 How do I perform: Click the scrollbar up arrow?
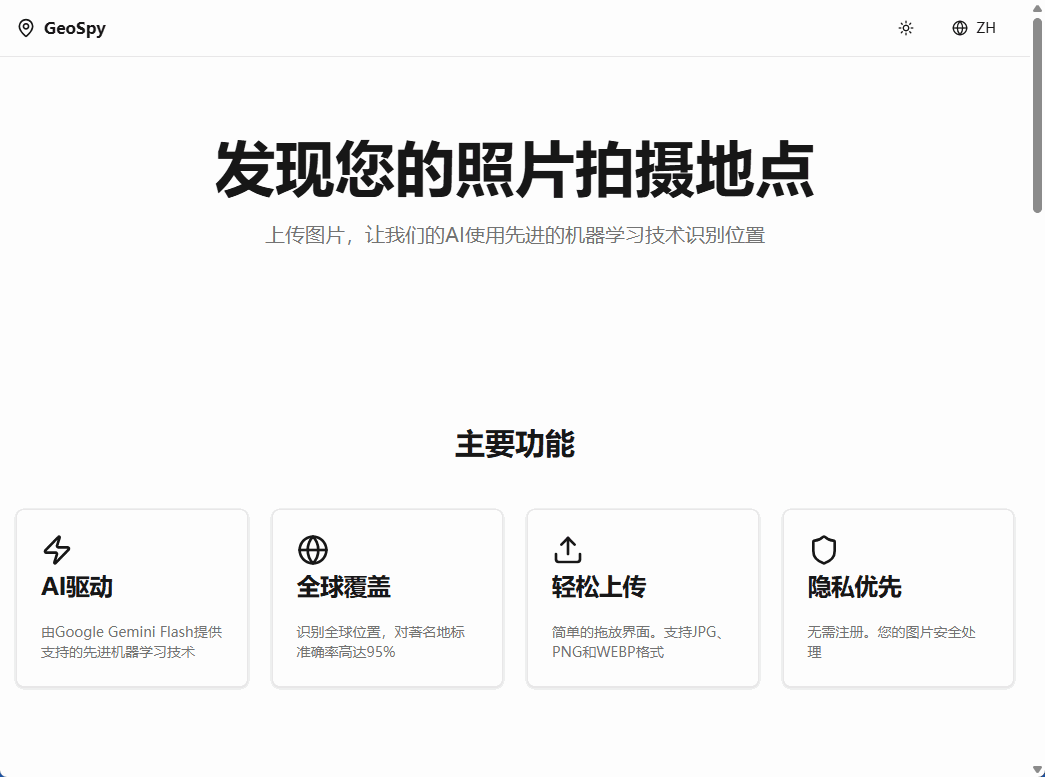point(1037,8)
